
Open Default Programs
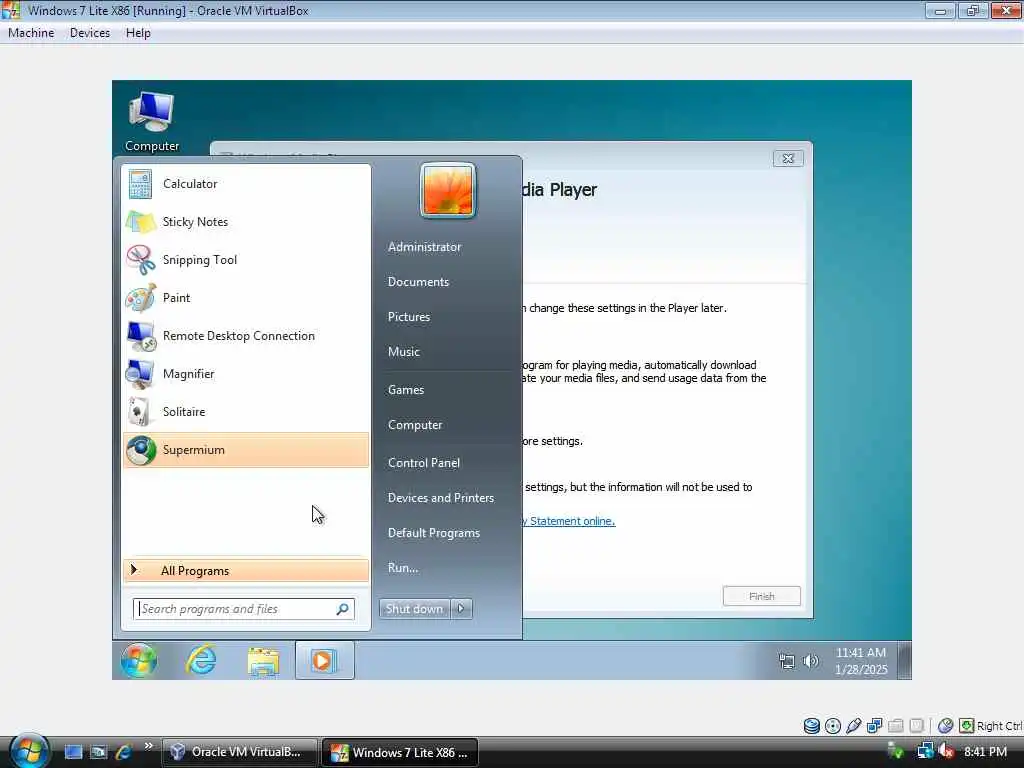(x=434, y=534)
